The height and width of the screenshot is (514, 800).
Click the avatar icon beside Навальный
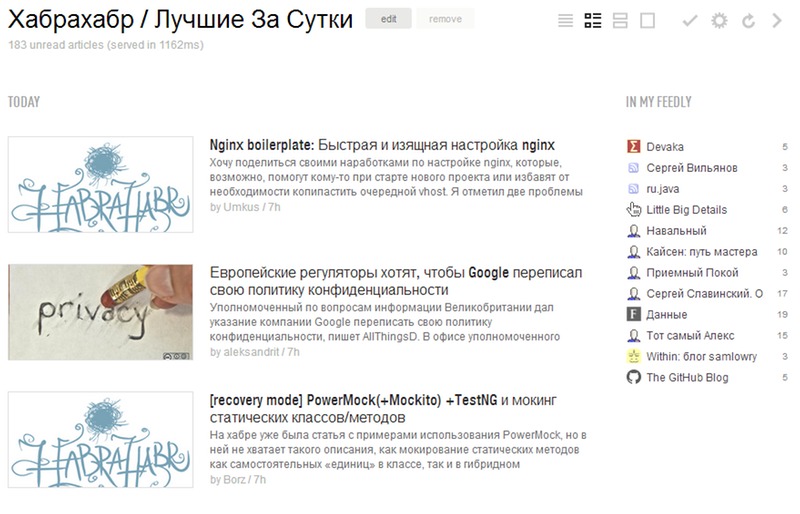[x=633, y=231]
